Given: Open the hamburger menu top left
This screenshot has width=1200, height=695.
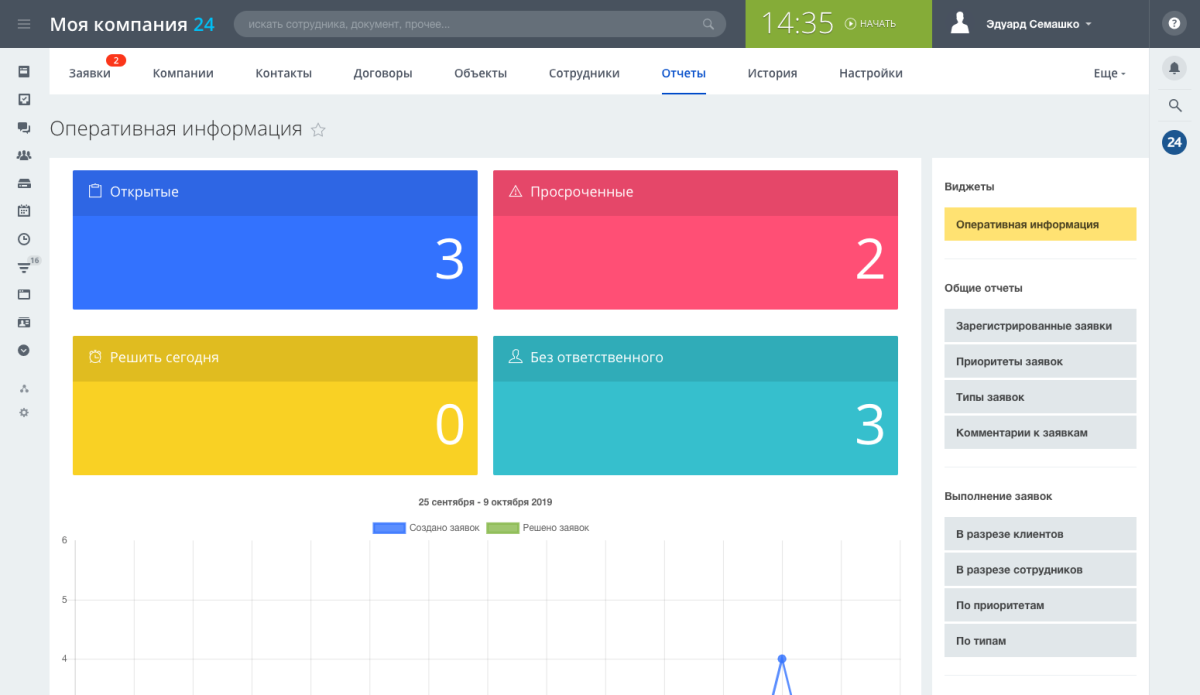Looking at the screenshot, I should click(23, 24).
